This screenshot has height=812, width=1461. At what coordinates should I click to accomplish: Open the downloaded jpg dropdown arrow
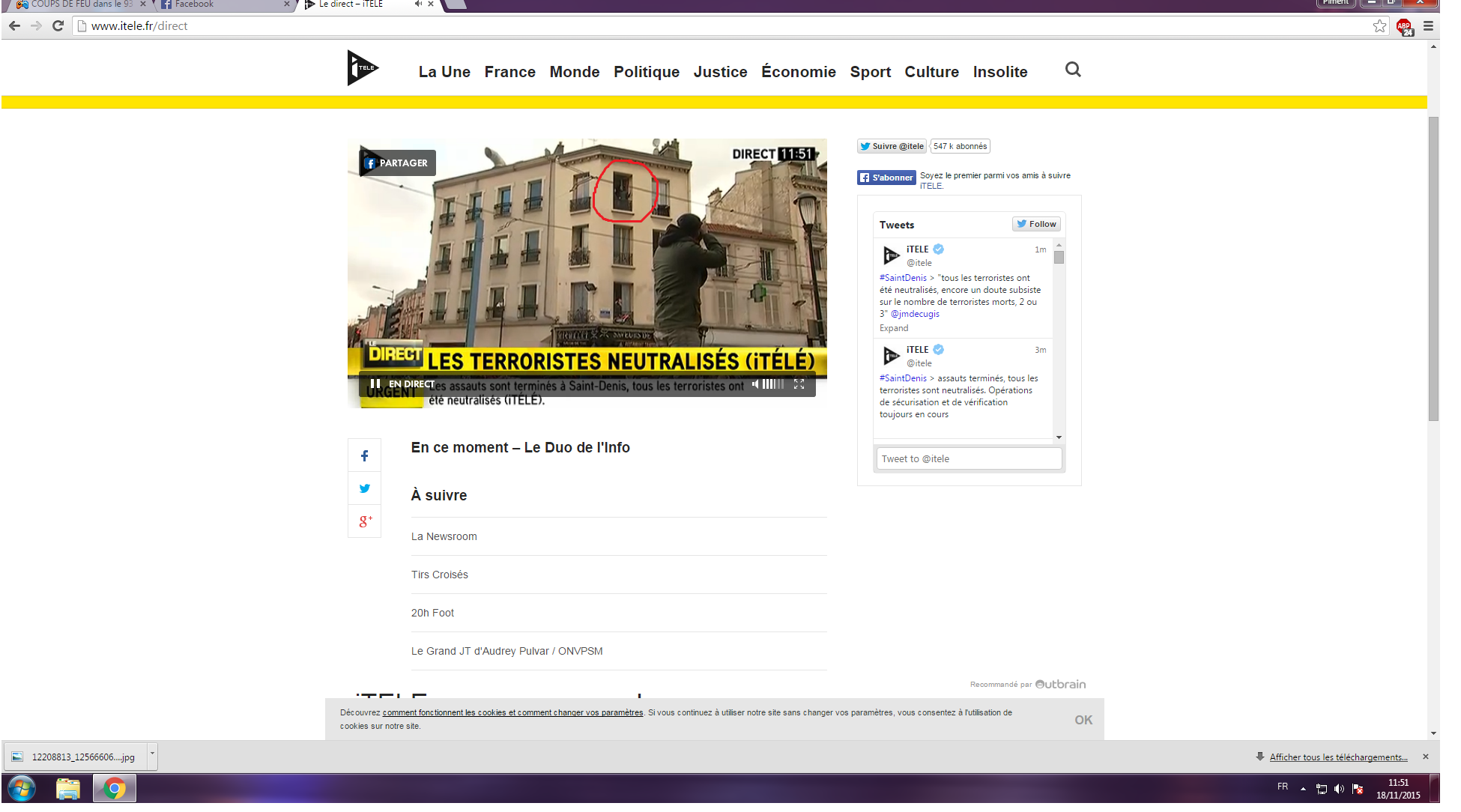[x=152, y=754]
